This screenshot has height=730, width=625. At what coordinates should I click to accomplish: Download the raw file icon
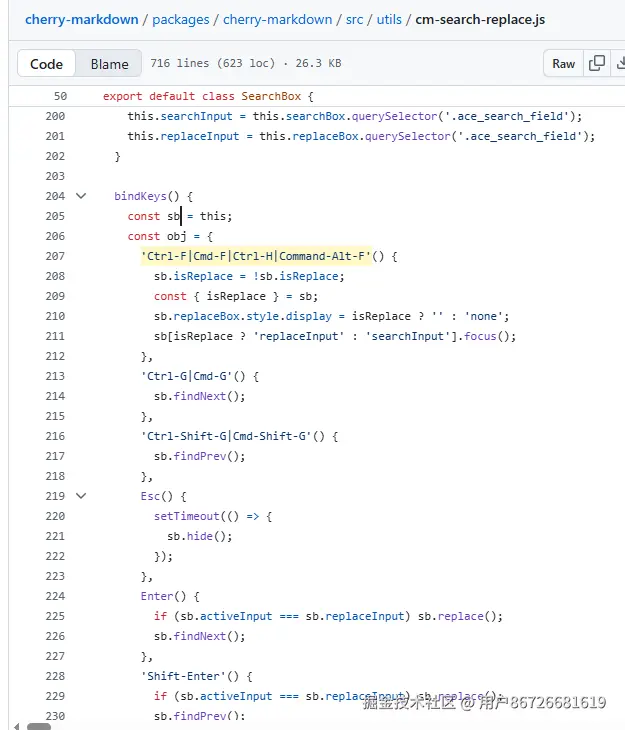(620, 63)
